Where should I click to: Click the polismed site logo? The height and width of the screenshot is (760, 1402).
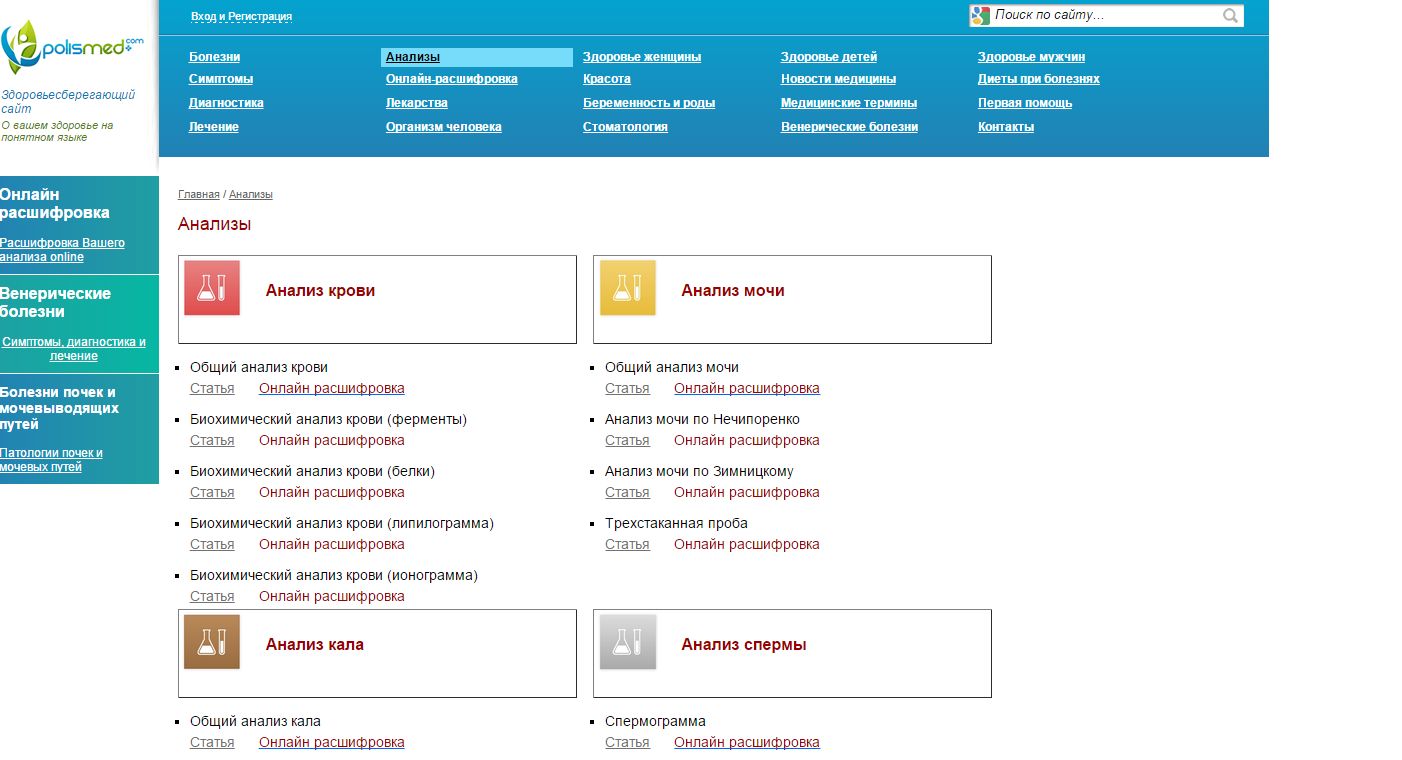click(x=72, y=47)
